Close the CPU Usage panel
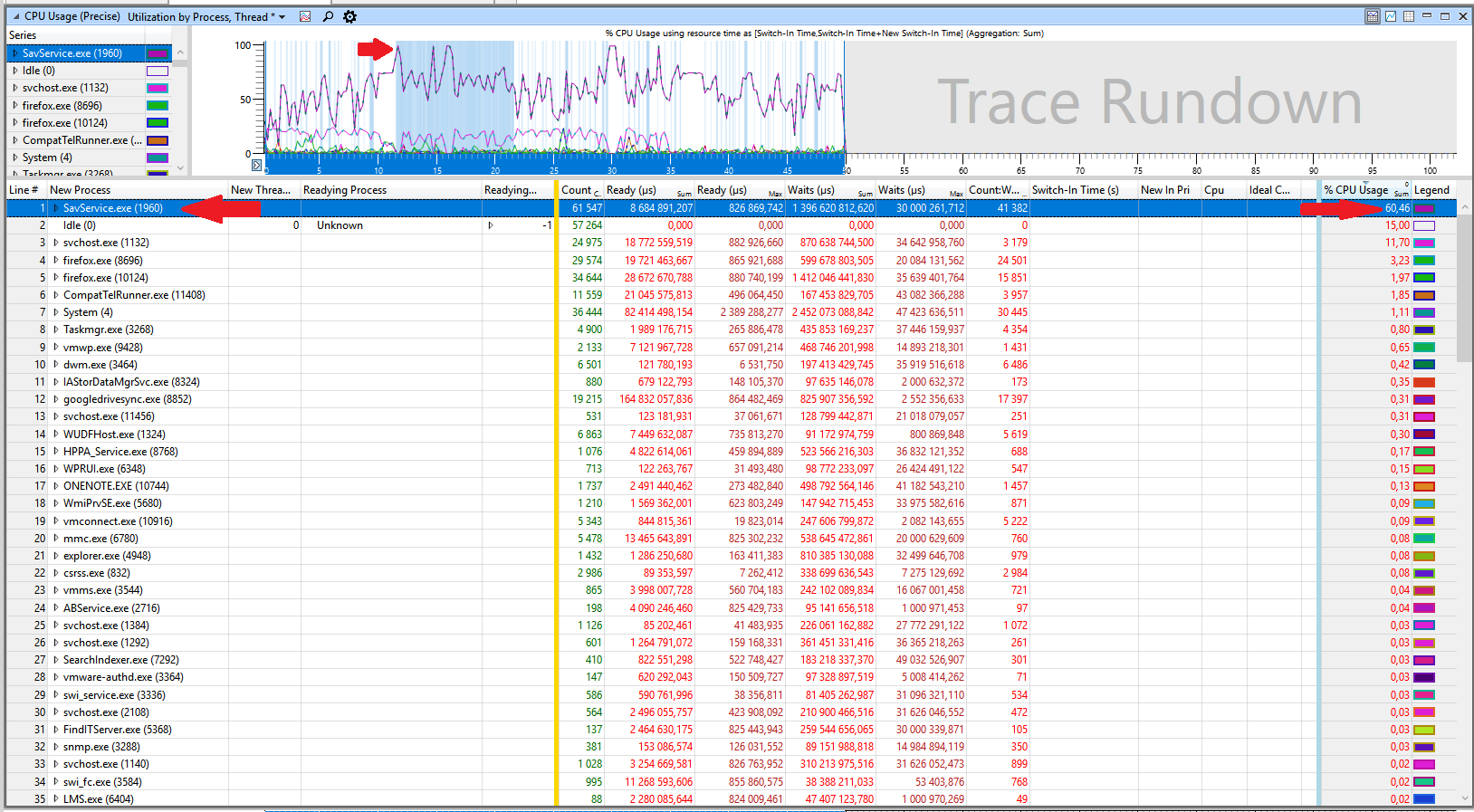 point(1463,16)
